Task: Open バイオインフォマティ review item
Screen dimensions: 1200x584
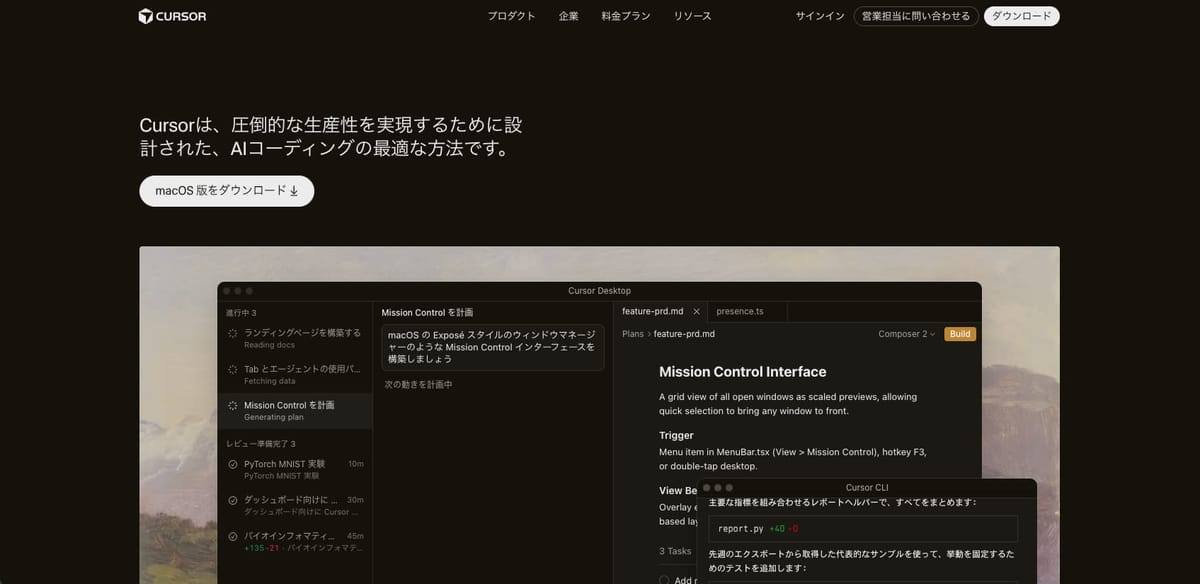Action: coord(294,542)
